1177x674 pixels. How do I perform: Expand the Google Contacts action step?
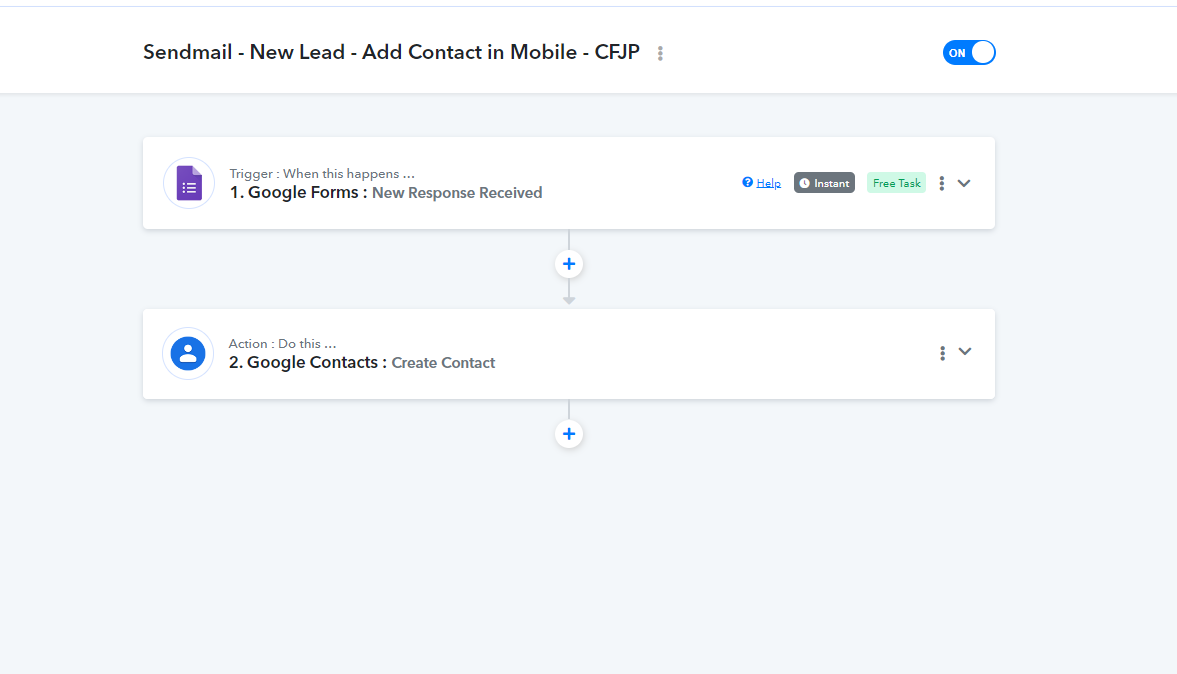pos(965,351)
